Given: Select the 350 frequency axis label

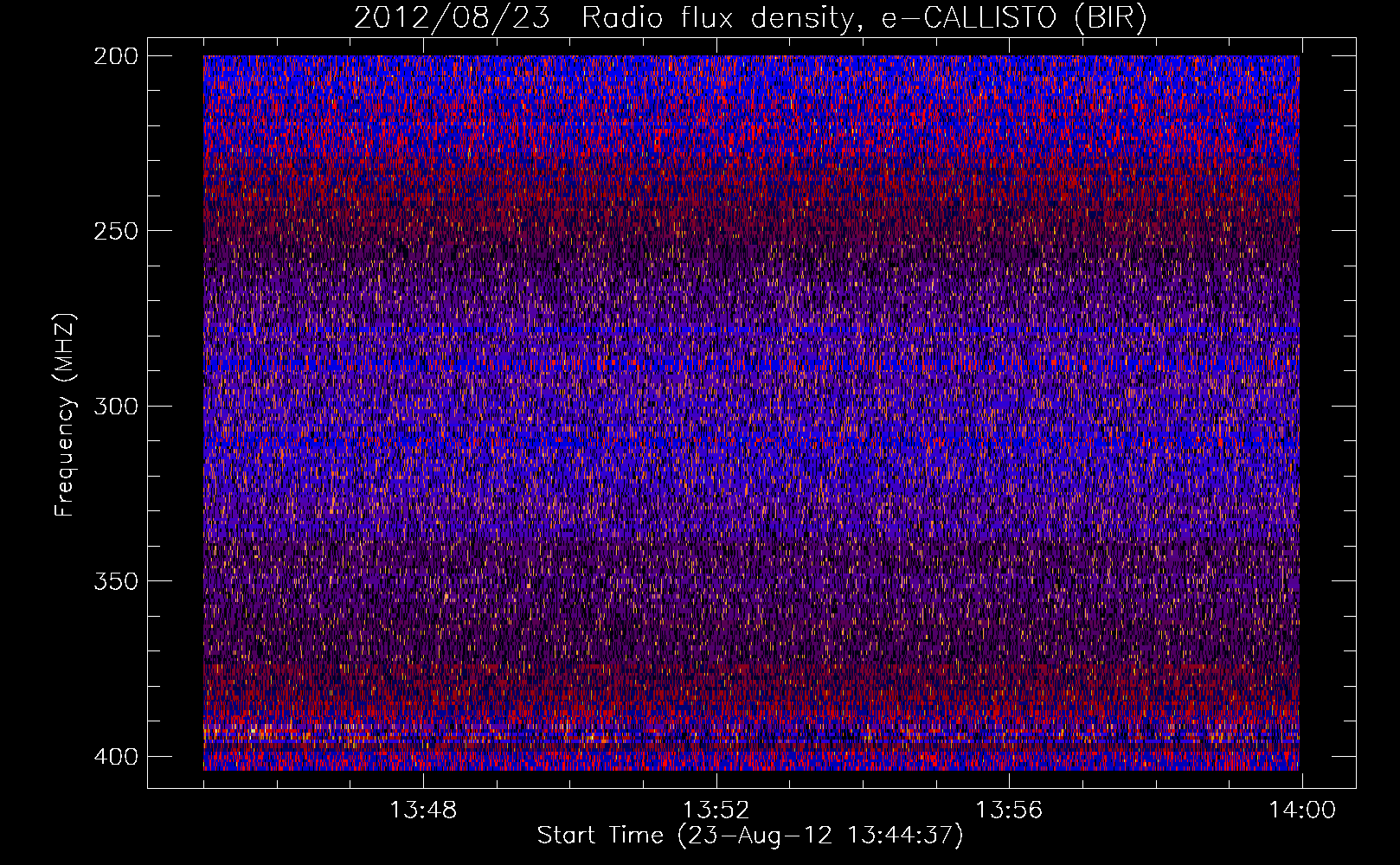Looking at the screenshot, I should (x=115, y=580).
